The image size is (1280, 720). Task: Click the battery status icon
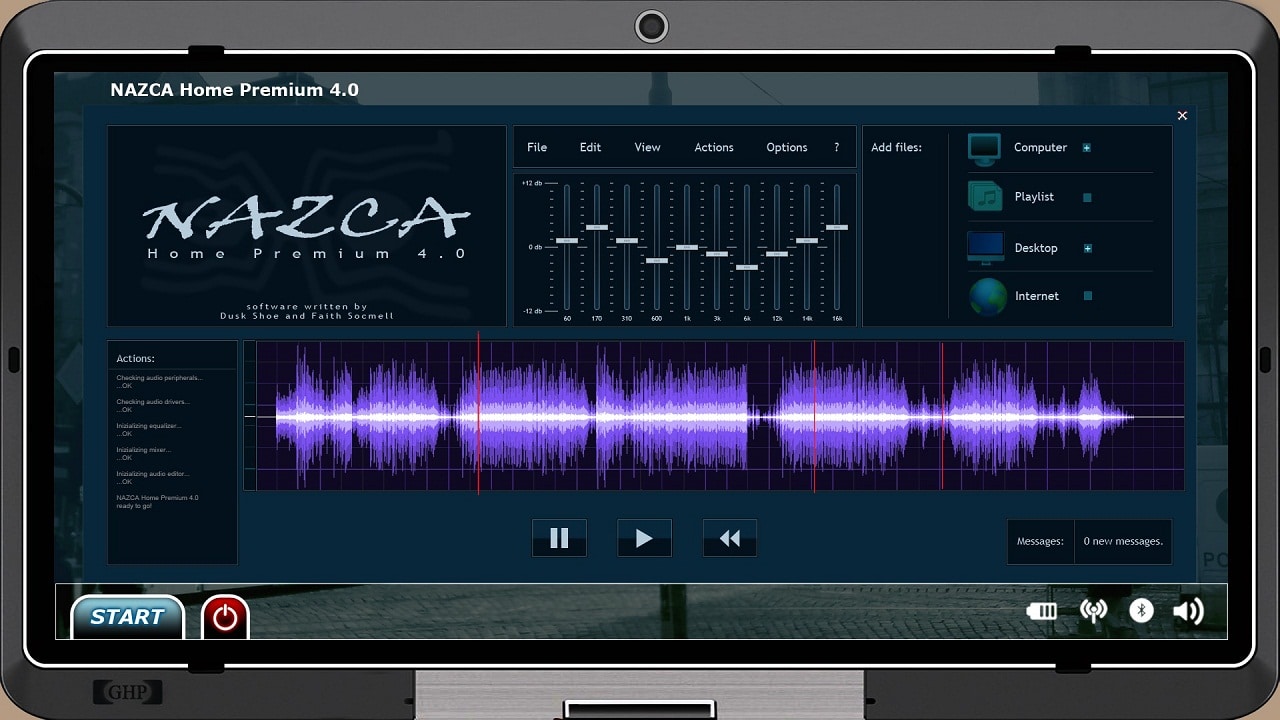pyautogui.click(x=1041, y=611)
